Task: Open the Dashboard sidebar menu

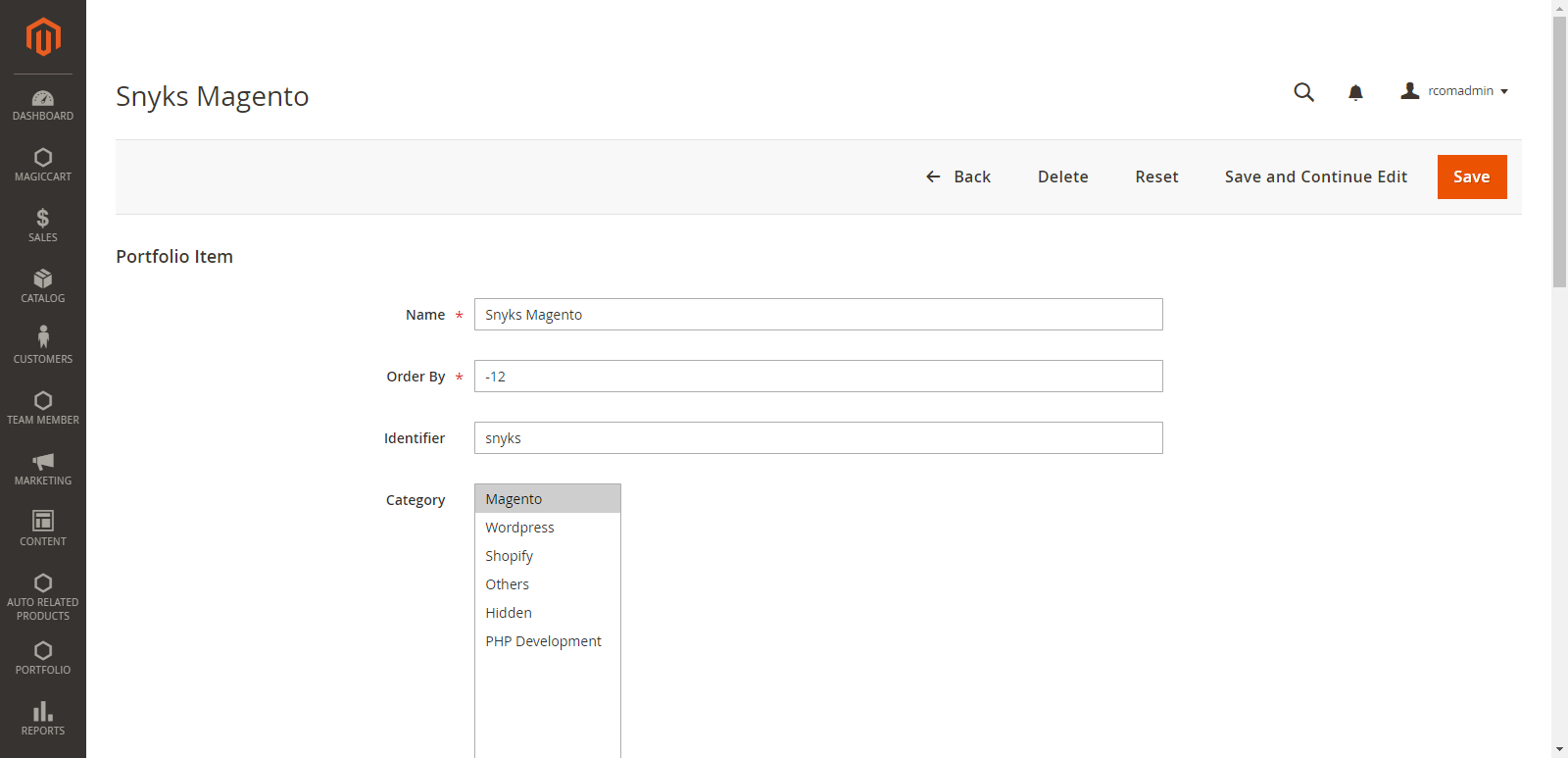Action: coord(43,105)
